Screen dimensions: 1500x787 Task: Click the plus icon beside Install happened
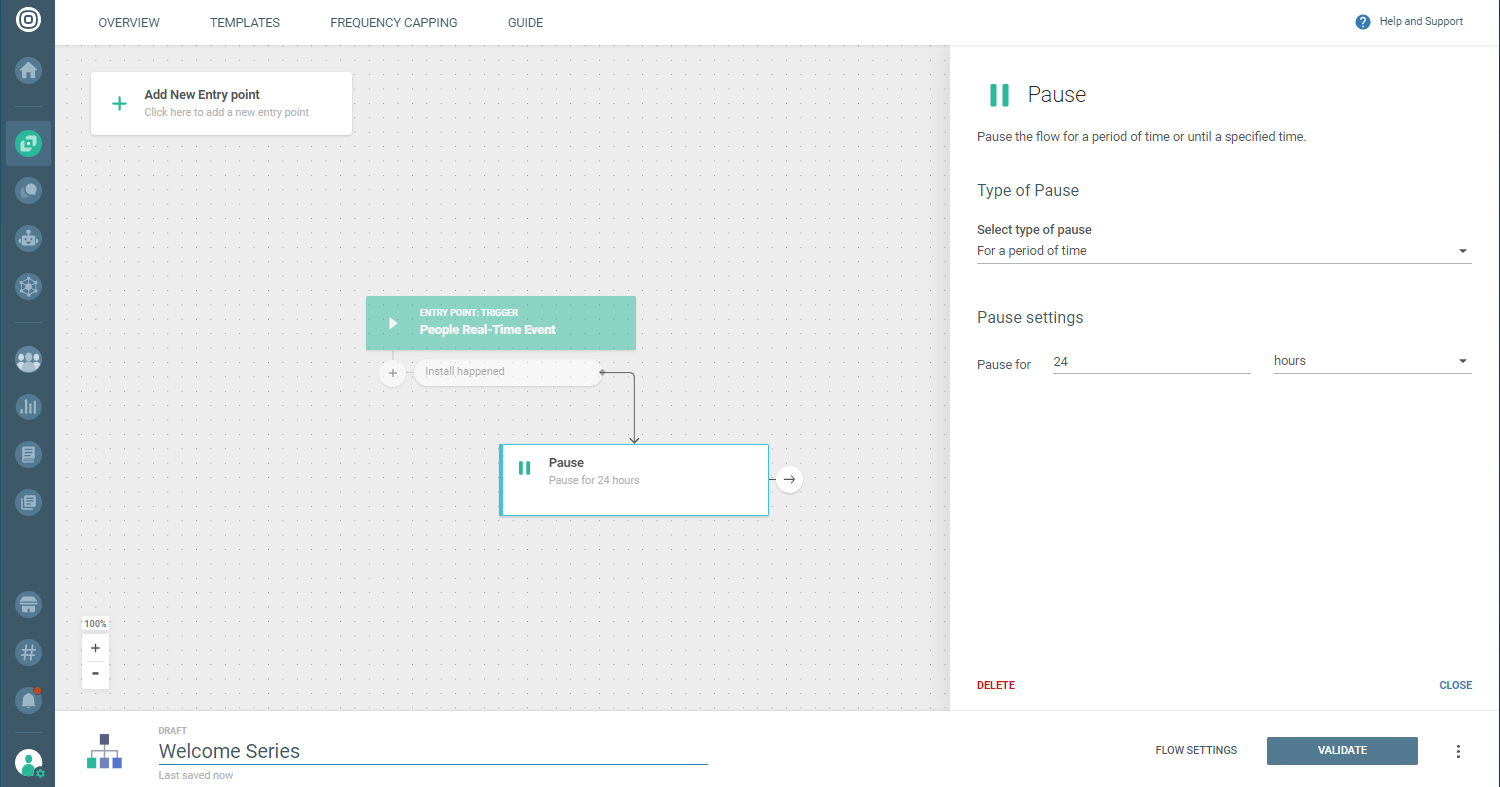pos(393,373)
